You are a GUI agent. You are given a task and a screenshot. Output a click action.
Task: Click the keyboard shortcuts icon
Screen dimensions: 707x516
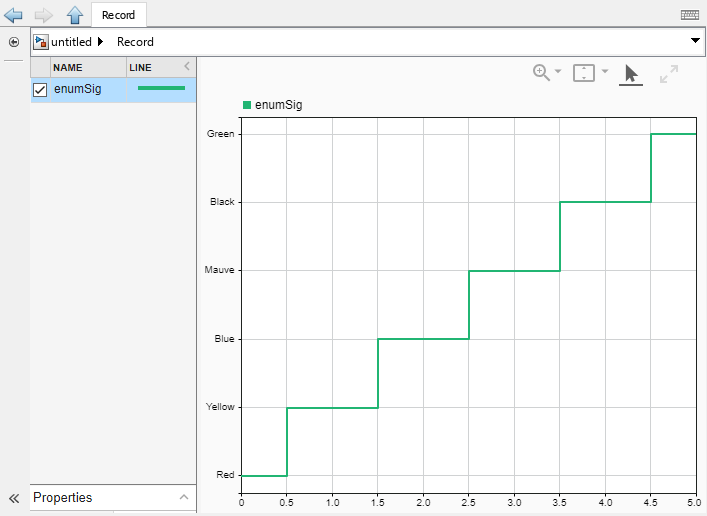point(690,15)
